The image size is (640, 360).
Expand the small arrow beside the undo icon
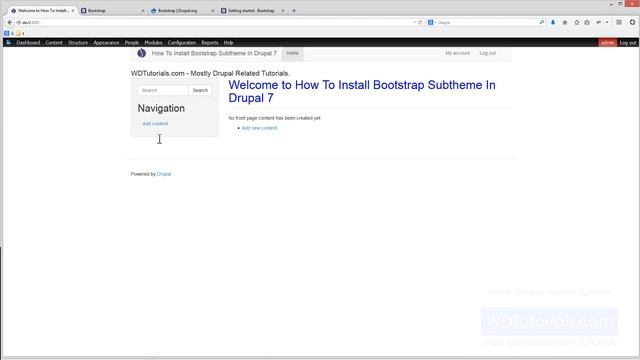(607, 22)
